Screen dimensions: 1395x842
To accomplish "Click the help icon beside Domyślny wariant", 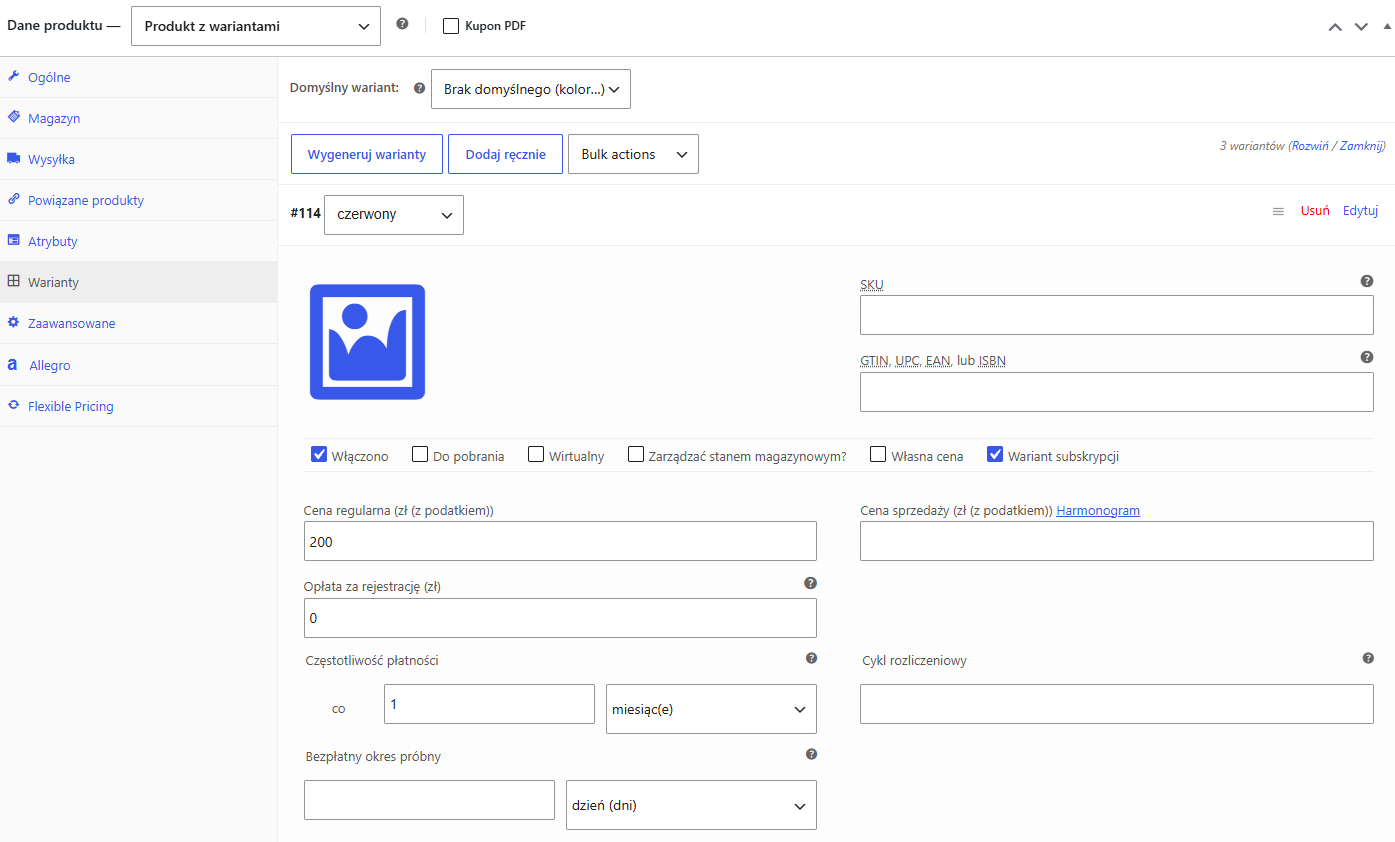I will tap(419, 88).
